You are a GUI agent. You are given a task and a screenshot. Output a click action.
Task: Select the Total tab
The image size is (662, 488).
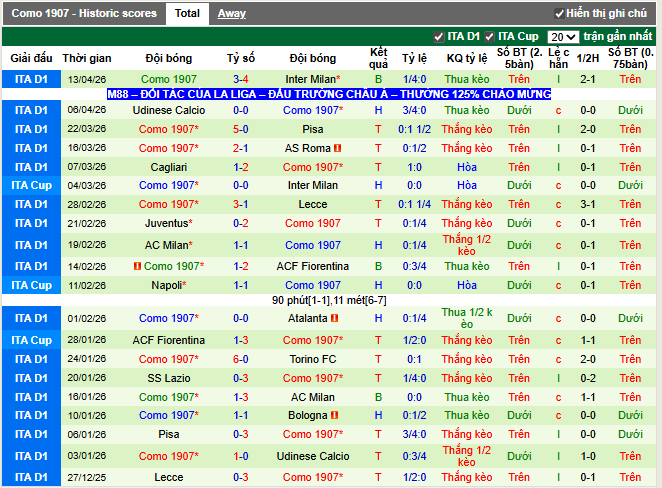(x=186, y=14)
